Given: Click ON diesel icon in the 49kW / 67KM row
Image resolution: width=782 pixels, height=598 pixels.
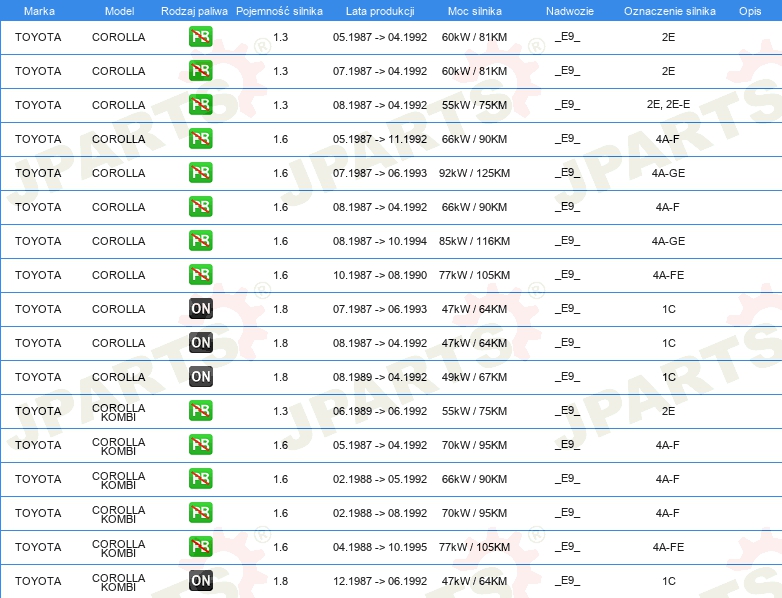Looking at the screenshot, I should tap(200, 377).
